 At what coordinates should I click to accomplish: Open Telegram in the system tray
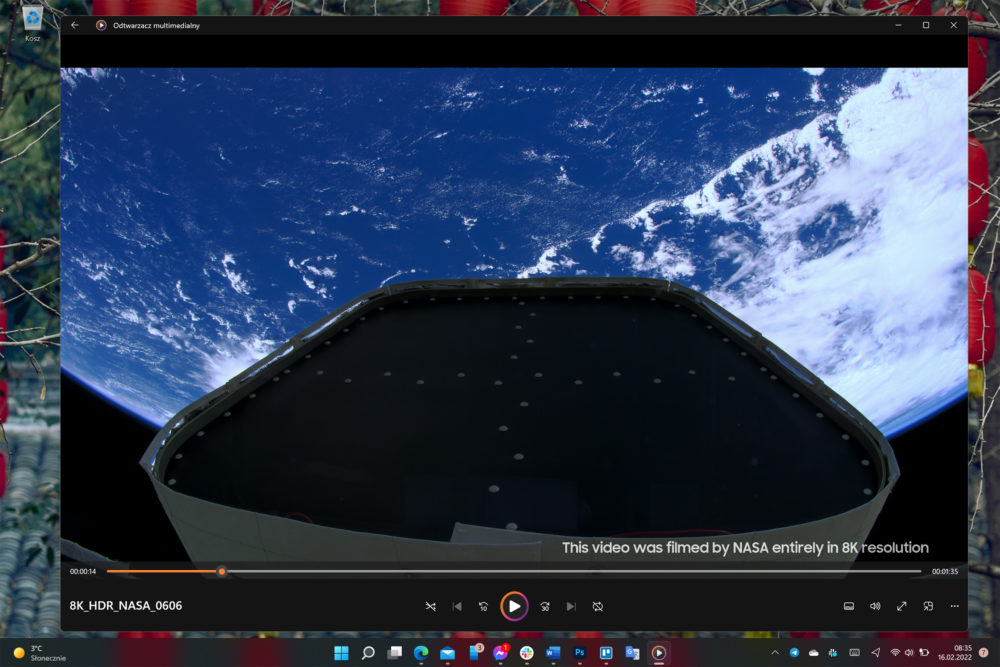click(x=794, y=652)
